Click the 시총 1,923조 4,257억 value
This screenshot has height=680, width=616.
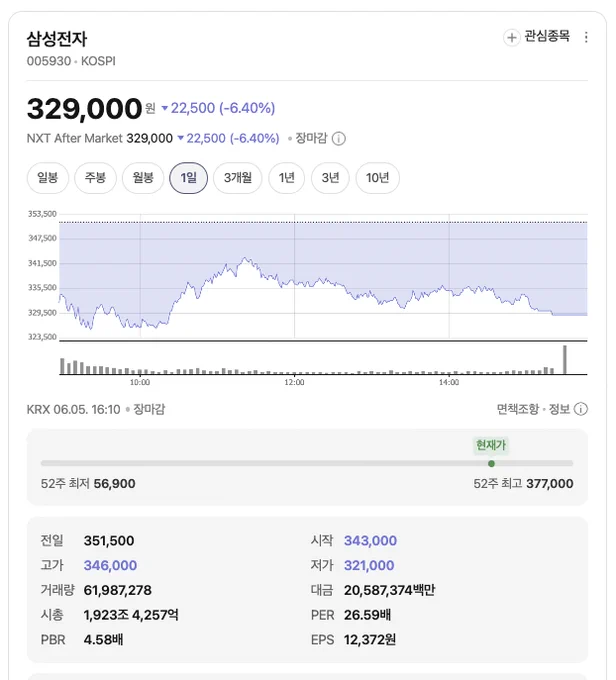131,615
